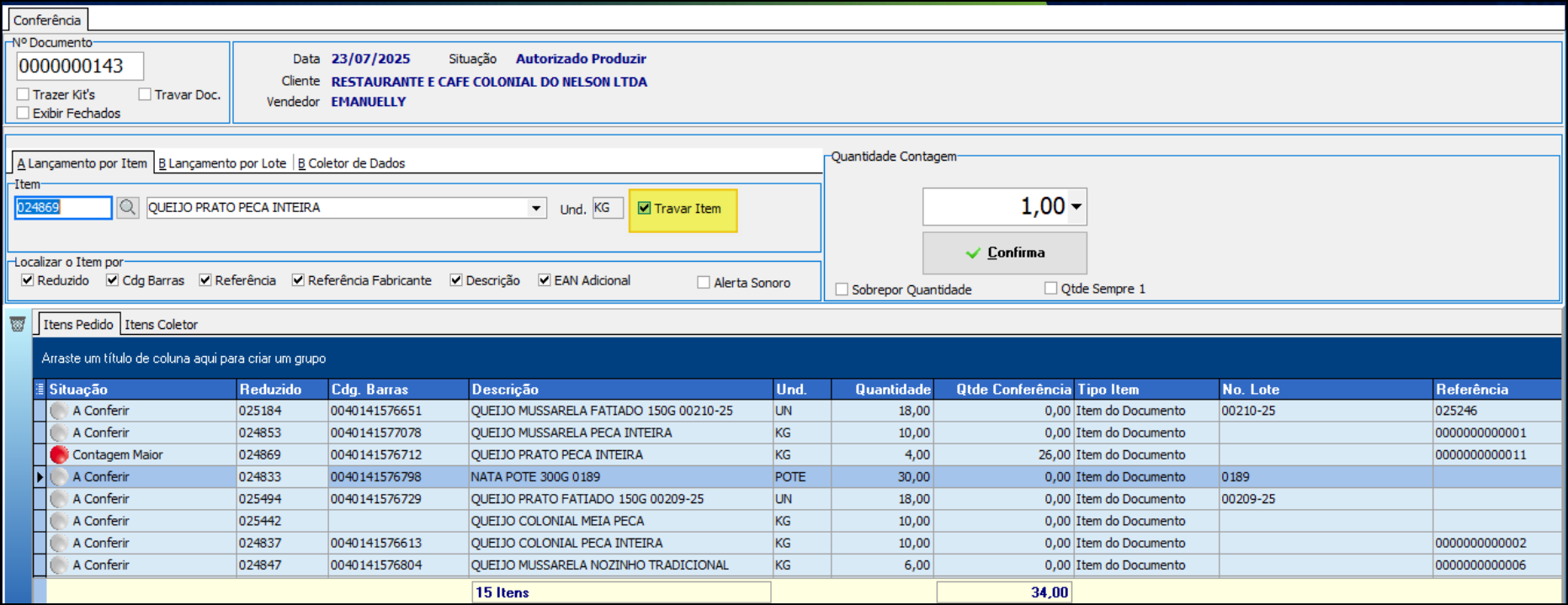Click the grid options icon left of Situação
This screenshot has width=1568, height=605.
point(40,389)
